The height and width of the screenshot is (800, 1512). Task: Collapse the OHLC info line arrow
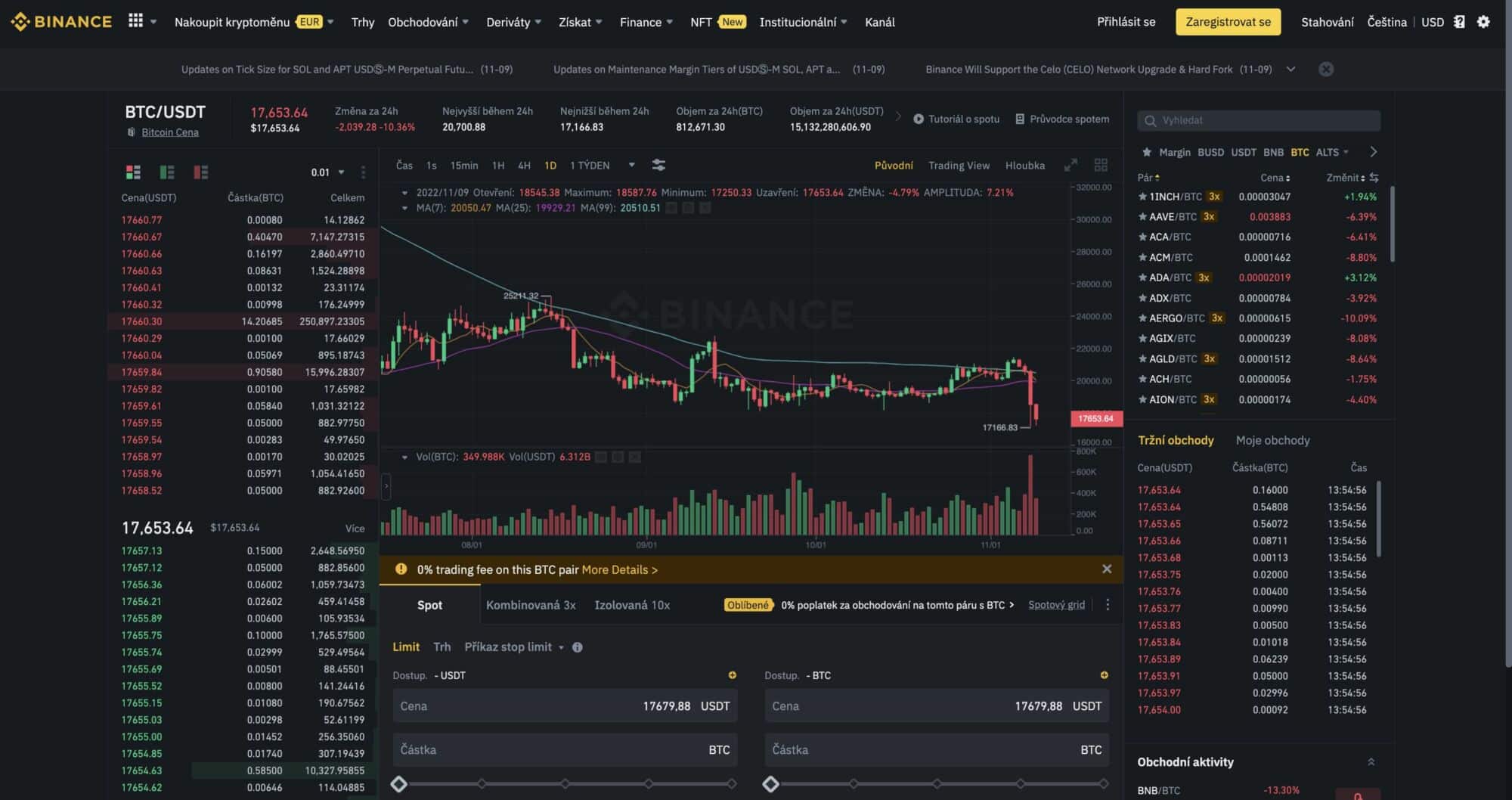tap(404, 193)
